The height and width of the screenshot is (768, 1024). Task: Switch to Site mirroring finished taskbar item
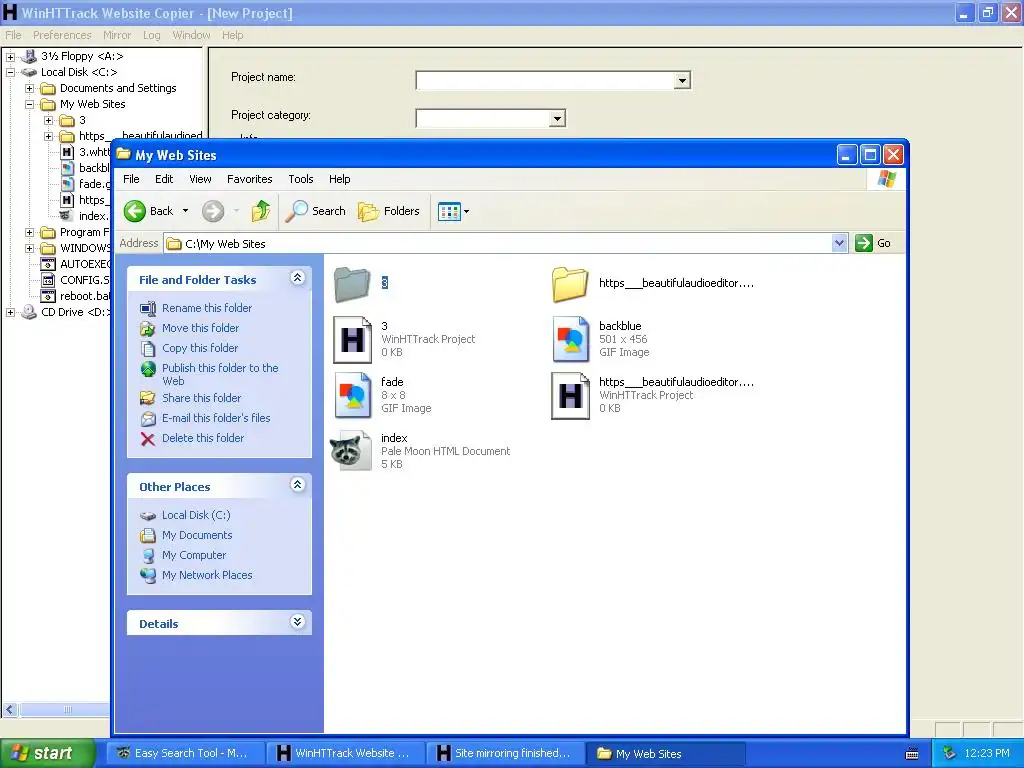coord(505,754)
